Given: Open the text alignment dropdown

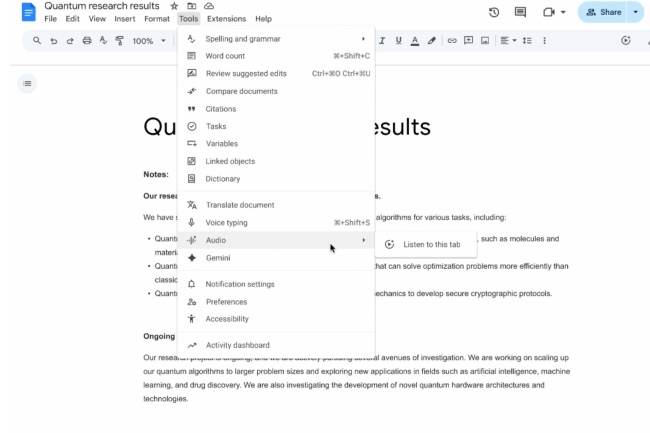Looking at the screenshot, I should point(508,41).
